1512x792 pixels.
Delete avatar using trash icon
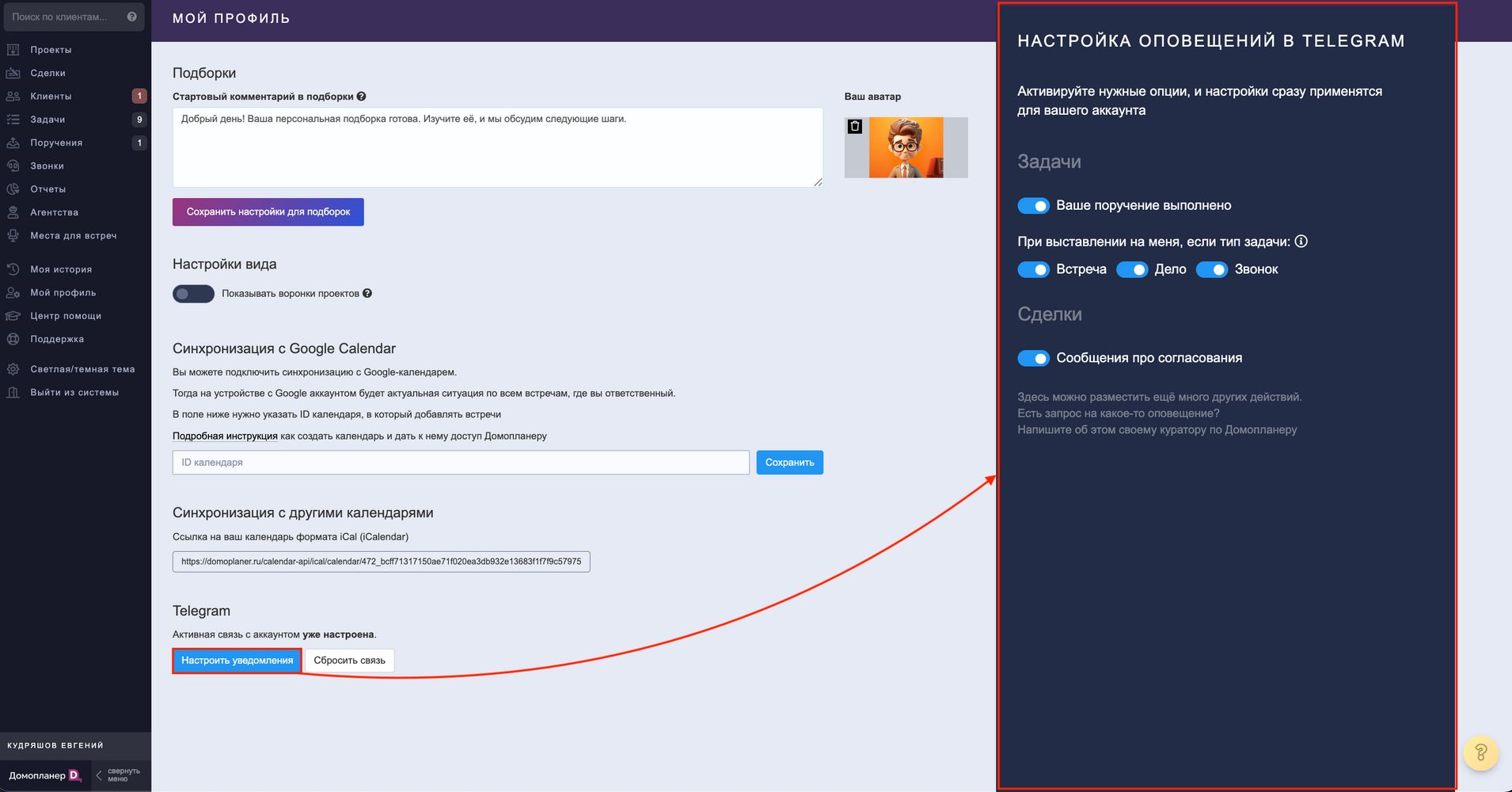pos(855,126)
